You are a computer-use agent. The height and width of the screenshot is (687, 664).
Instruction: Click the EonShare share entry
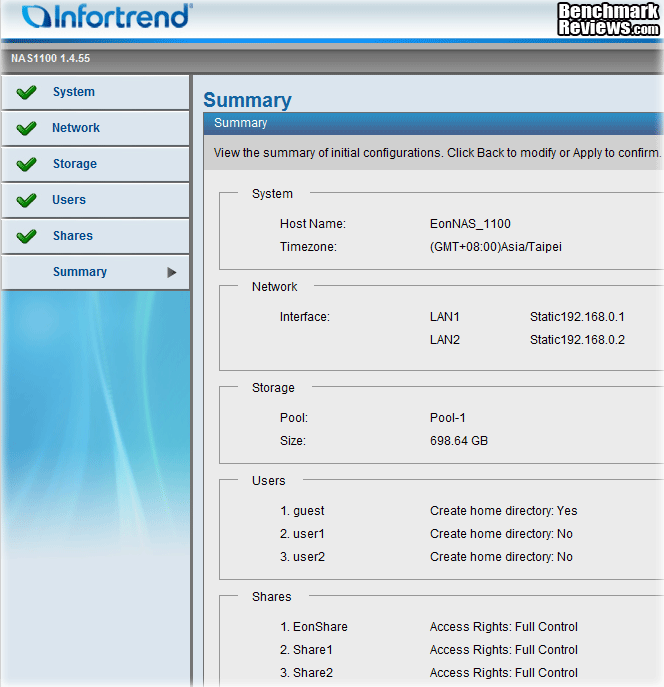[314, 627]
